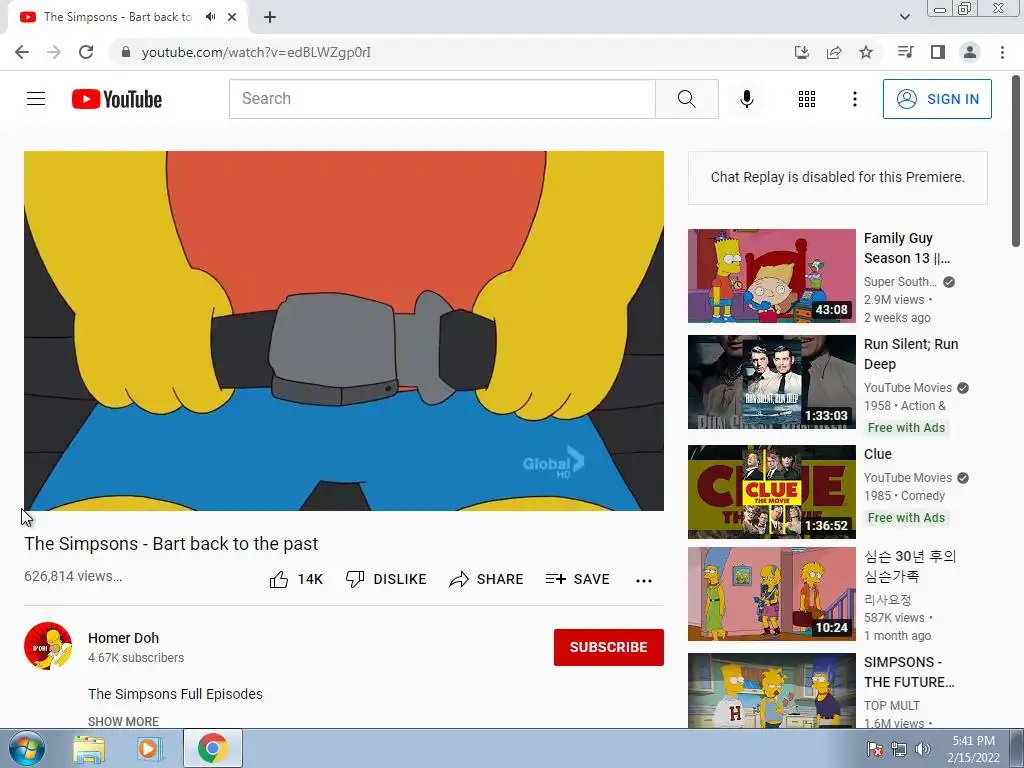Viewport: 1024px width, 768px height.
Task: Click the 리사요정 channel name
Action: tap(888, 600)
